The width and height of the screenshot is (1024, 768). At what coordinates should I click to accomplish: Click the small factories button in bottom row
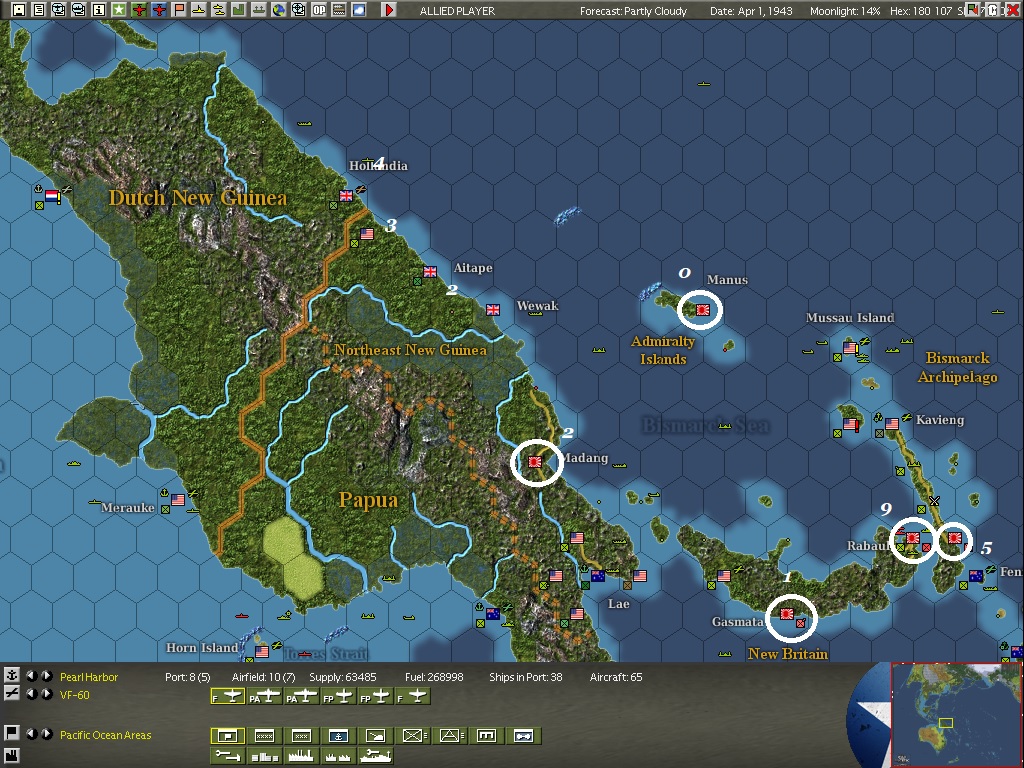click(338, 756)
